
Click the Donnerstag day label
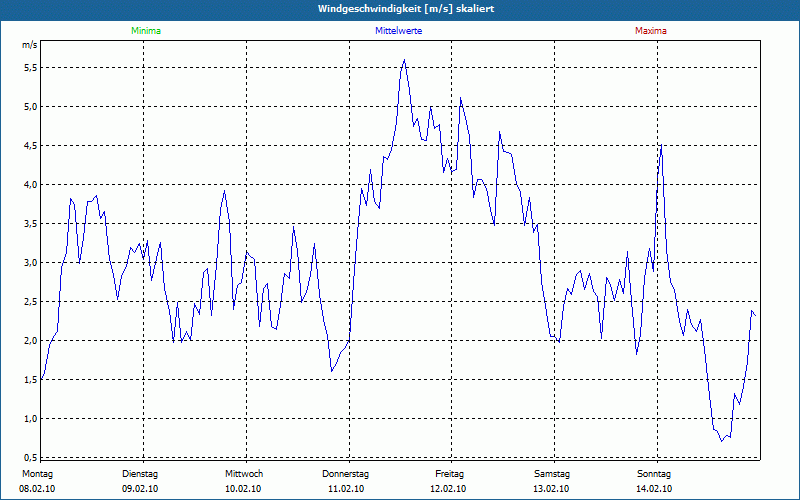click(345, 474)
